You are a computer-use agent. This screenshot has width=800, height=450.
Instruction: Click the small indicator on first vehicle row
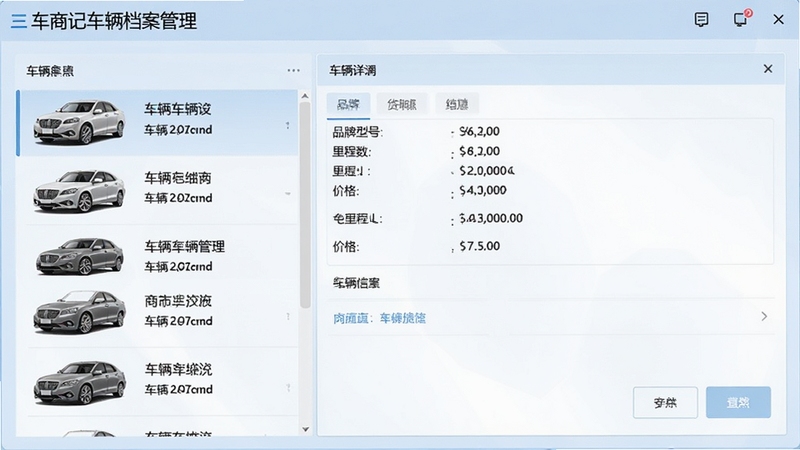pos(288,125)
